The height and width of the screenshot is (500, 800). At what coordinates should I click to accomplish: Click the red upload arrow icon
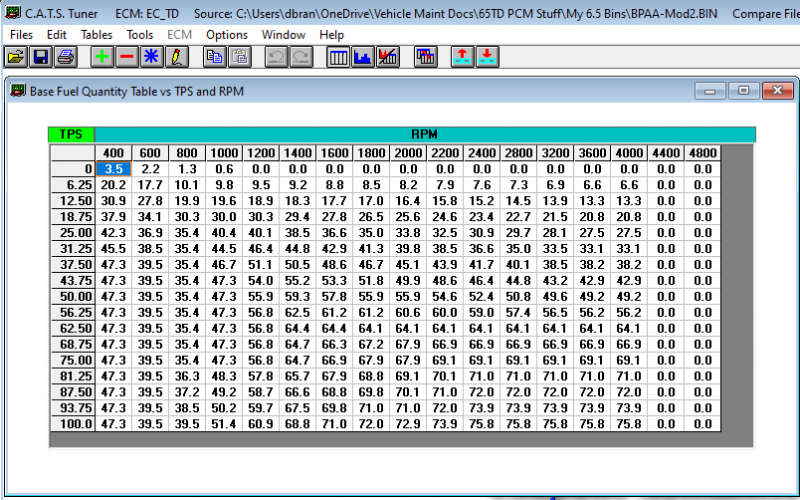462,57
